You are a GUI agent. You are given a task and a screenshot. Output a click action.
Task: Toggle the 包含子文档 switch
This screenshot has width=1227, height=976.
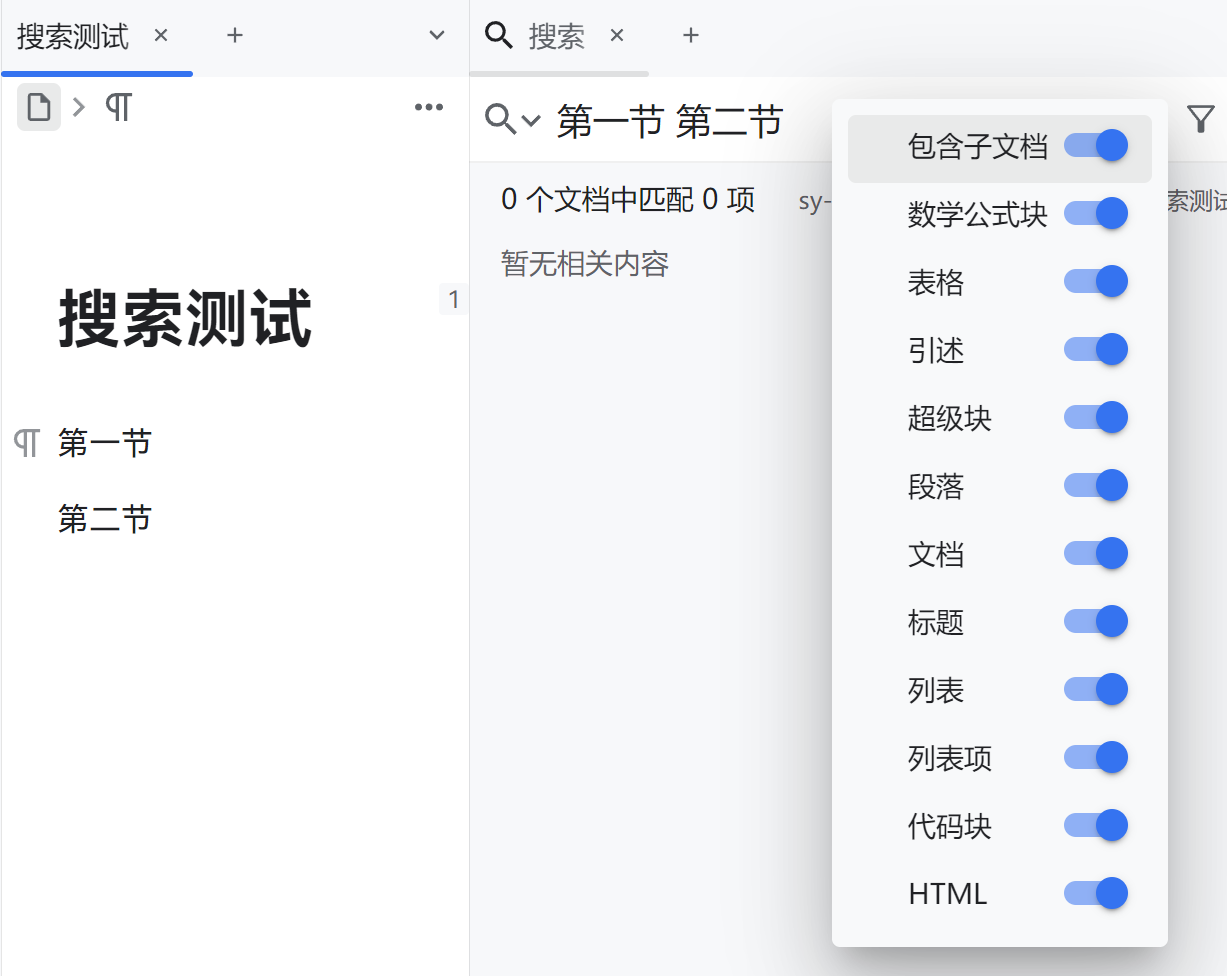tap(1096, 146)
